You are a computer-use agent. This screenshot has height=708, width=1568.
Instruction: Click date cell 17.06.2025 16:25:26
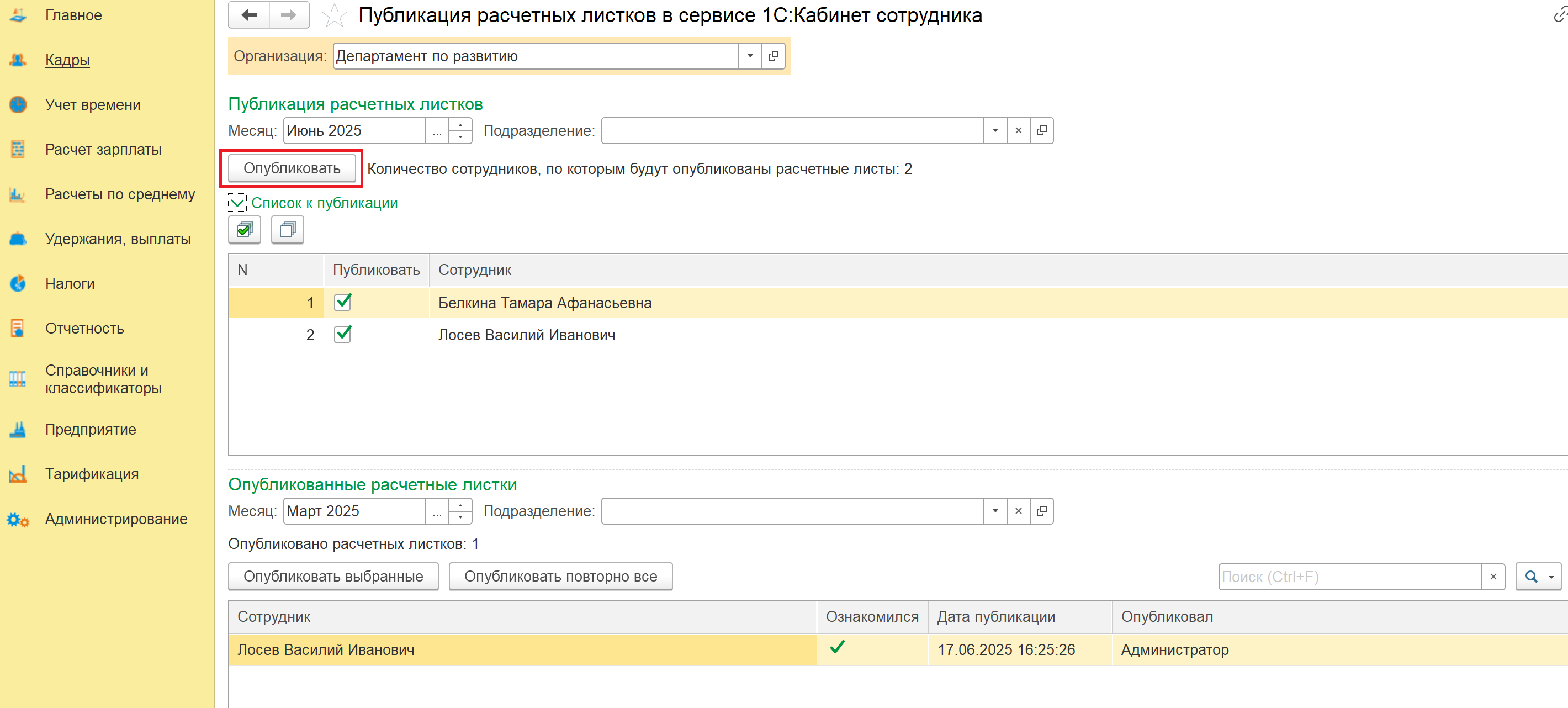pyautogui.click(x=1020, y=649)
